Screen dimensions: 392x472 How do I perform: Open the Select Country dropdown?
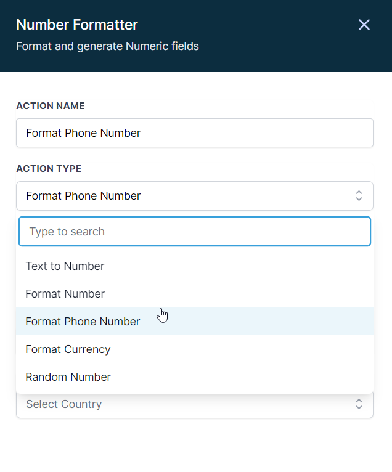(195, 406)
